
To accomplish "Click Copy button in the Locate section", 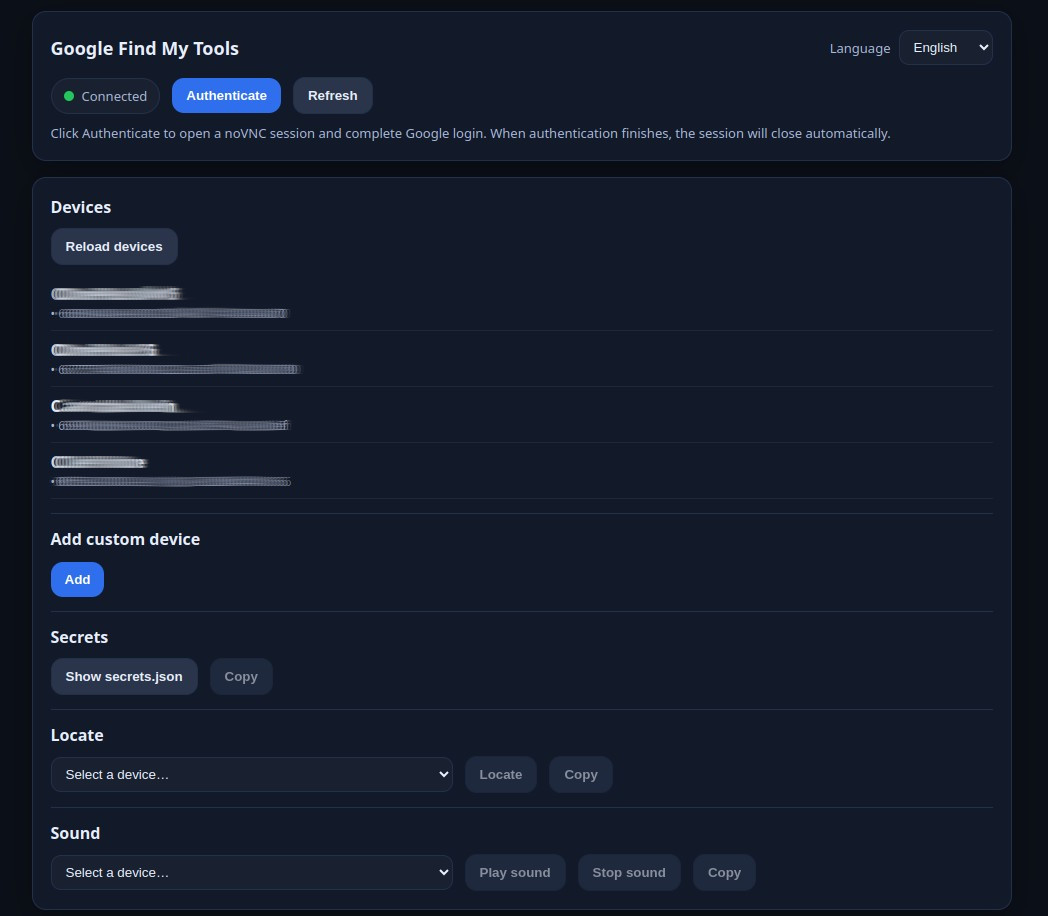I will [x=581, y=774].
